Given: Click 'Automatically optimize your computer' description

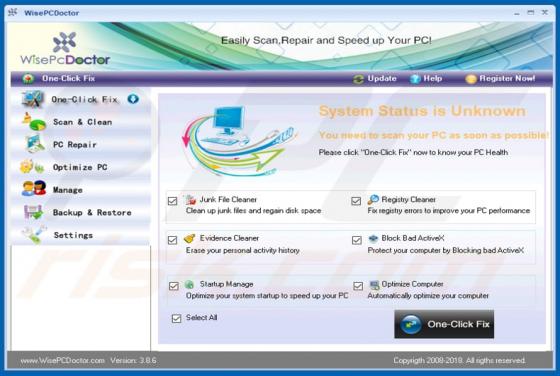Looking at the screenshot, I should coord(428,296).
